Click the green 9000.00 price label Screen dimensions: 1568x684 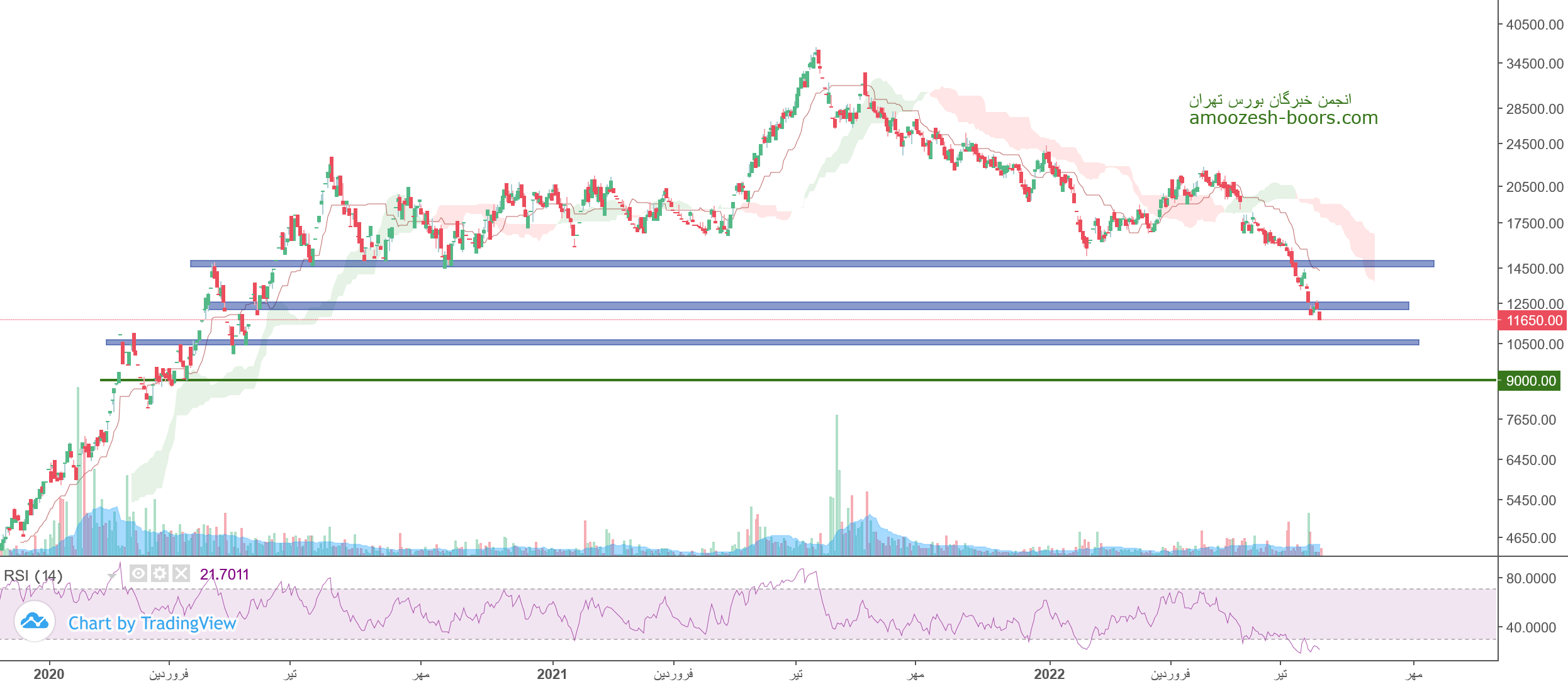tap(1530, 381)
